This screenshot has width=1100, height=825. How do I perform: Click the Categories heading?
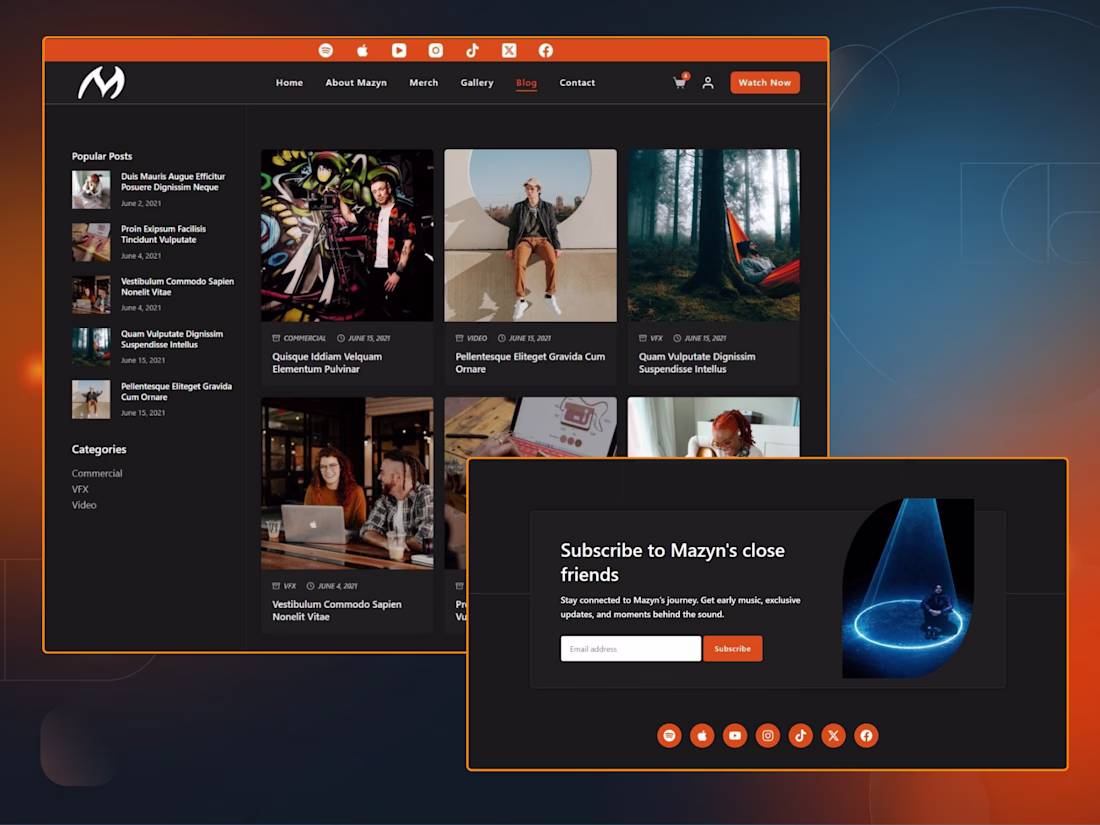pyautogui.click(x=99, y=449)
